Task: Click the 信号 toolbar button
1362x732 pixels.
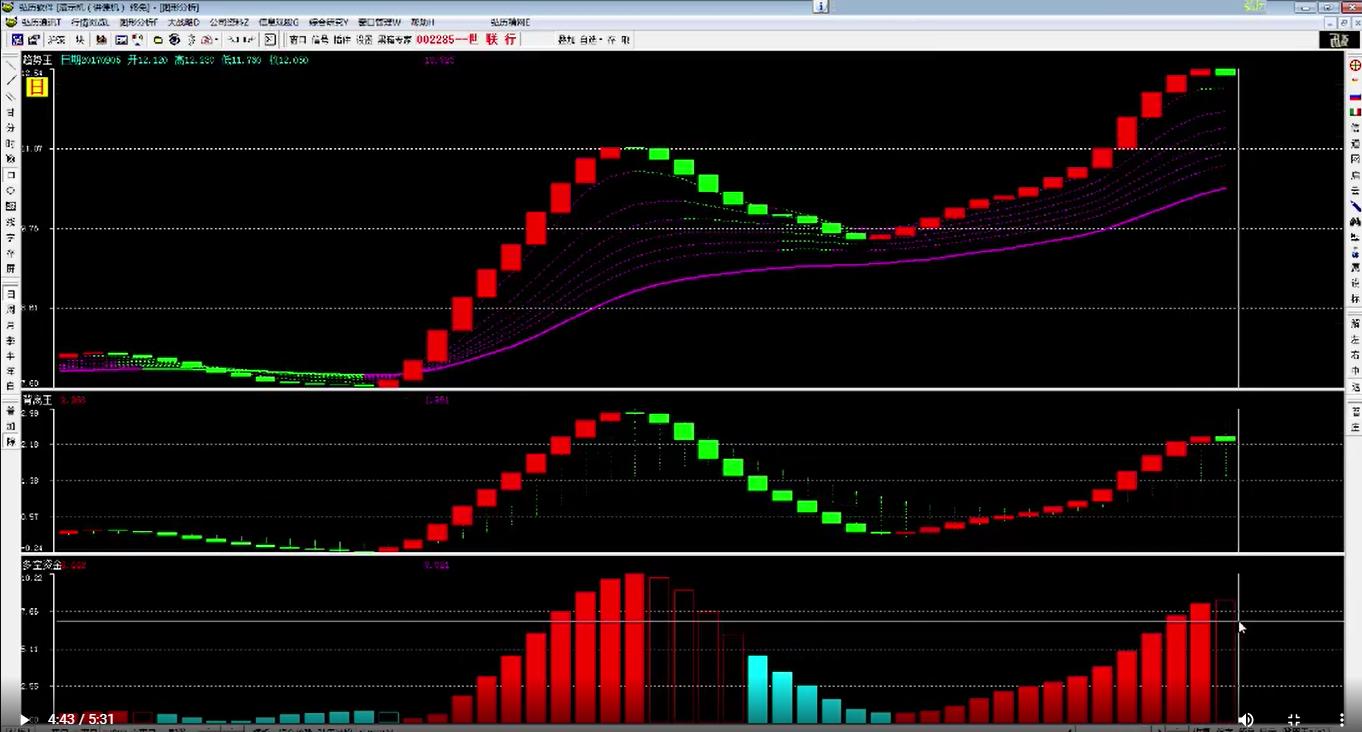Action: click(319, 40)
